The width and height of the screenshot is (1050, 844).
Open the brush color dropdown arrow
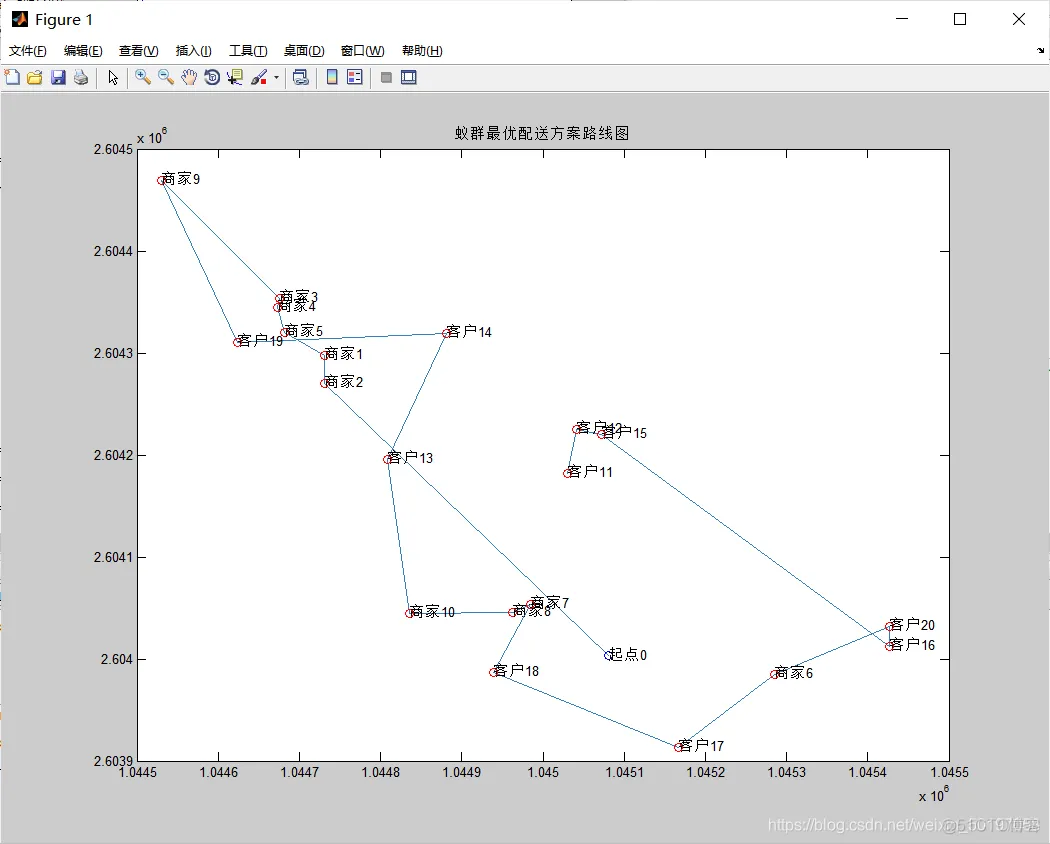(276, 78)
